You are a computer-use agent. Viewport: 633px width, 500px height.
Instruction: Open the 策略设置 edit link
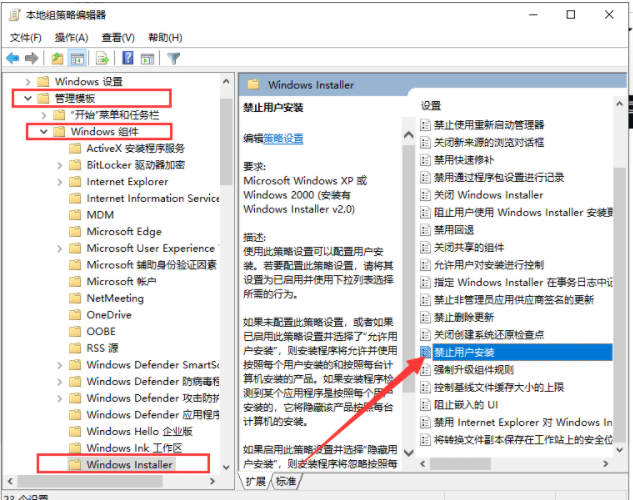[283, 139]
